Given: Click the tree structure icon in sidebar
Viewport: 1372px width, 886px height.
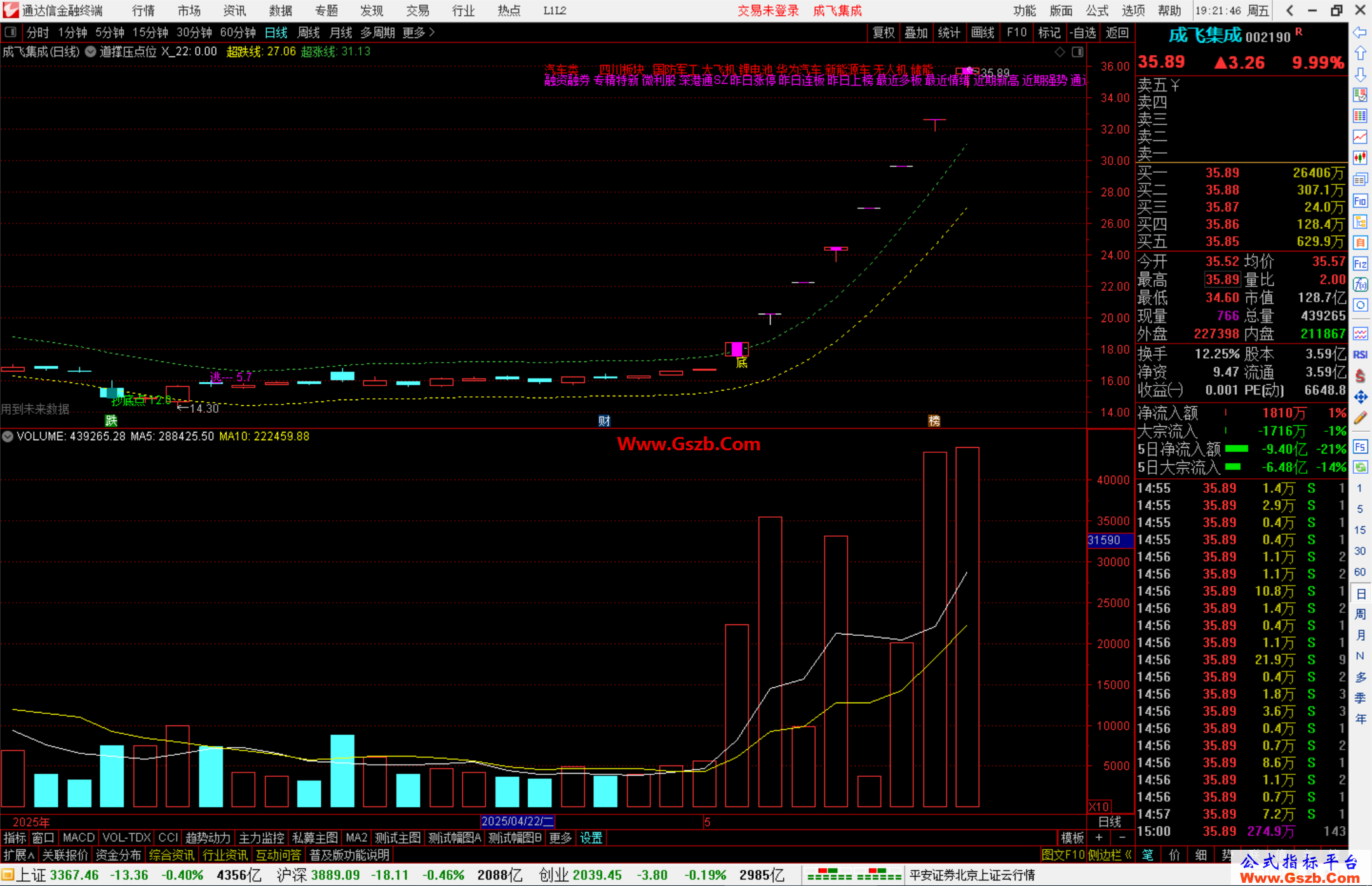Looking at the screenshot, I should (1360, 222).
